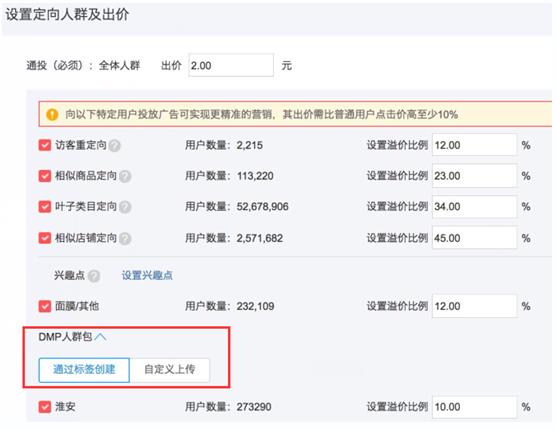Click the 淮安 label text
The width and height of the screenshot is (556, 430).
(x=65, y=407)
